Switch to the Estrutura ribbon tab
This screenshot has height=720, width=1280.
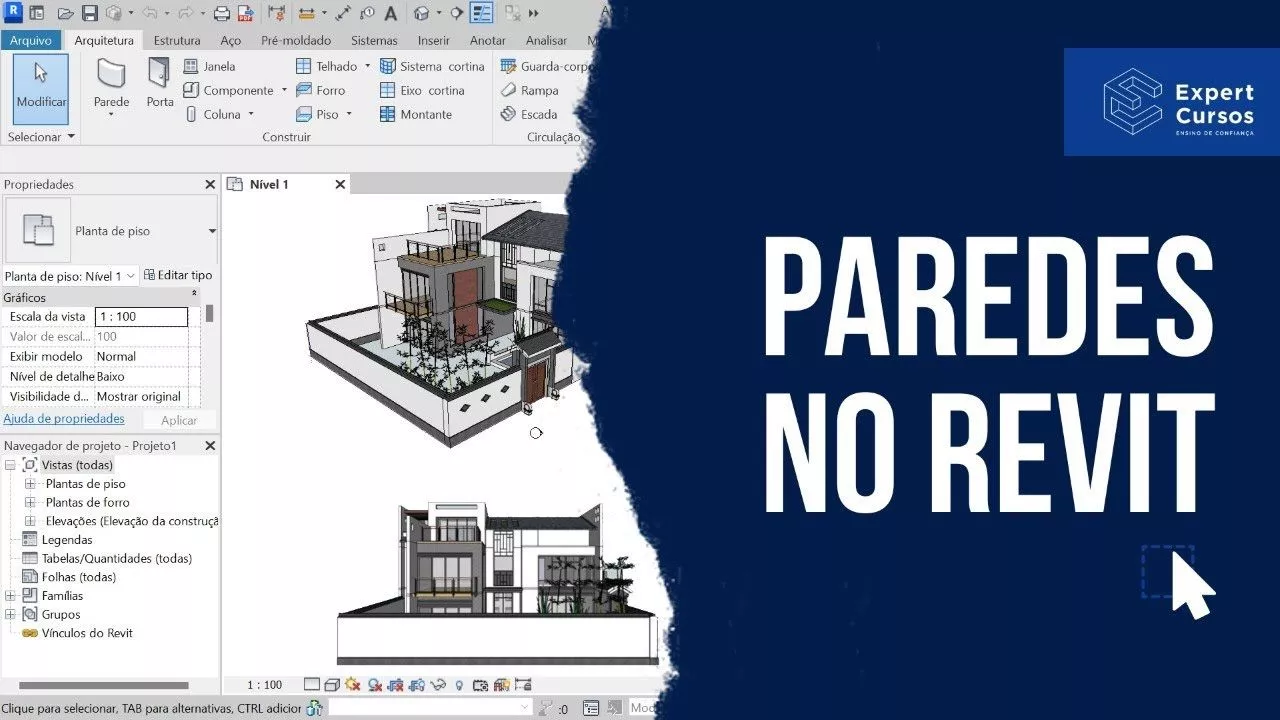click(177, 41)
